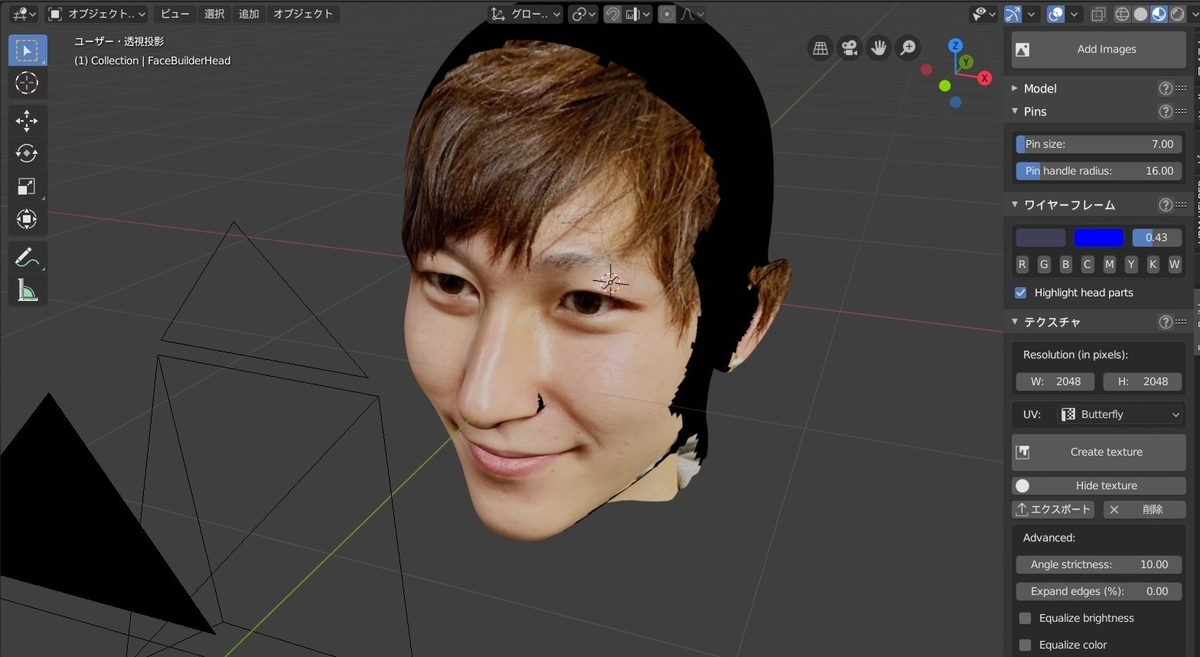Toggle the Highlight head parts checkbox
The width and height of the screenshot is (1200, 657).
(1021, 292)
